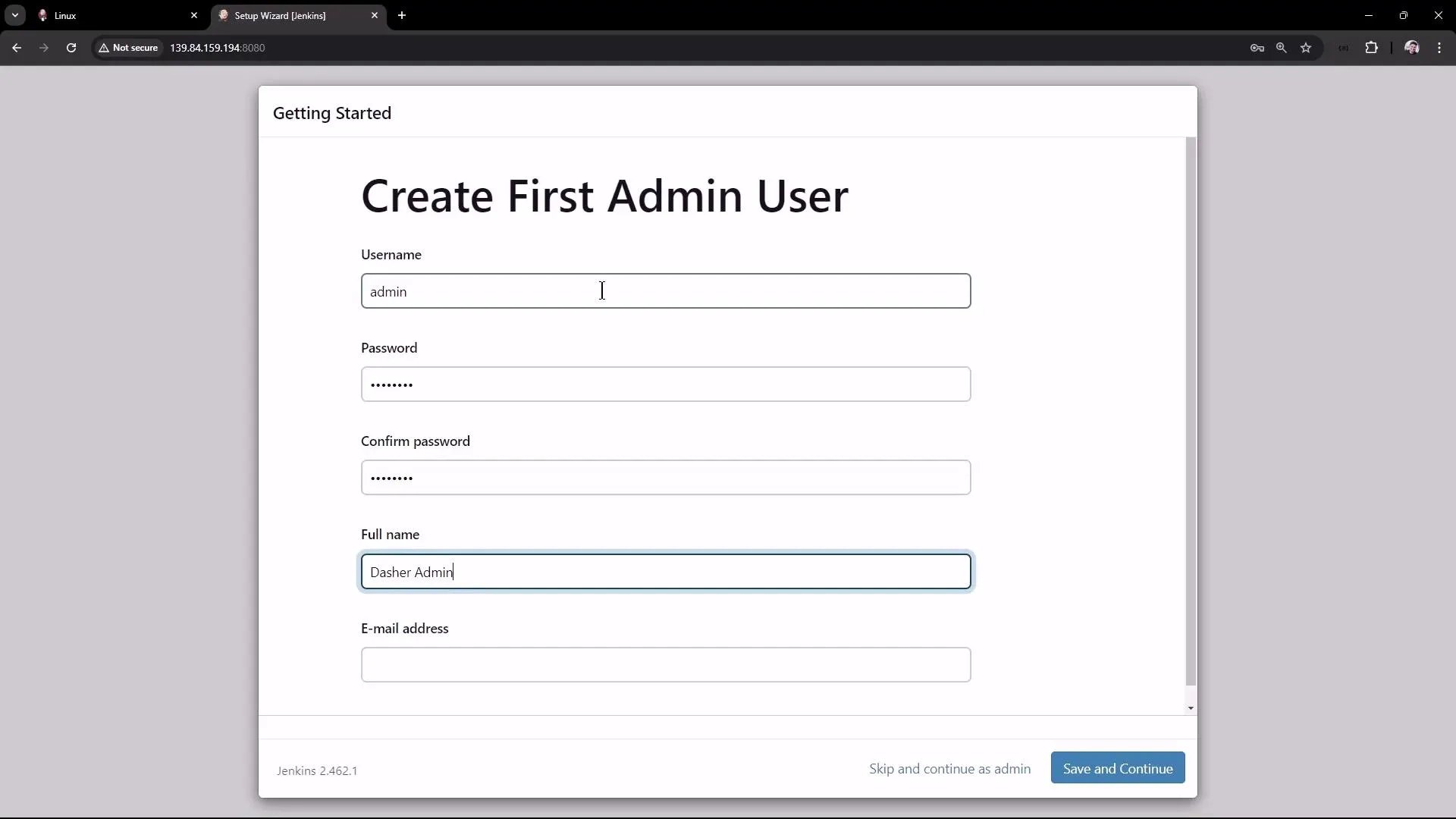Image resolution: width=1456 pixels, height=819 pixels.
Task: Click the E-mail address input field
Action: pyautogui.click(x=665, y=665)
